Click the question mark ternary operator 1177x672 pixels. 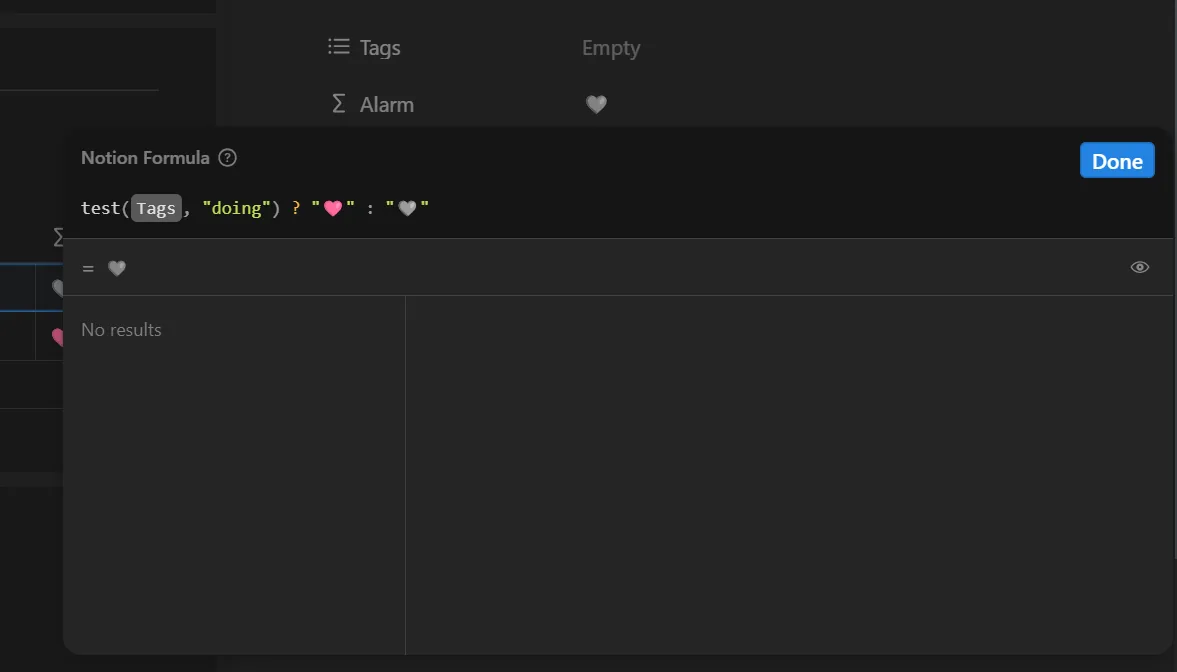[x=296, y=208]
